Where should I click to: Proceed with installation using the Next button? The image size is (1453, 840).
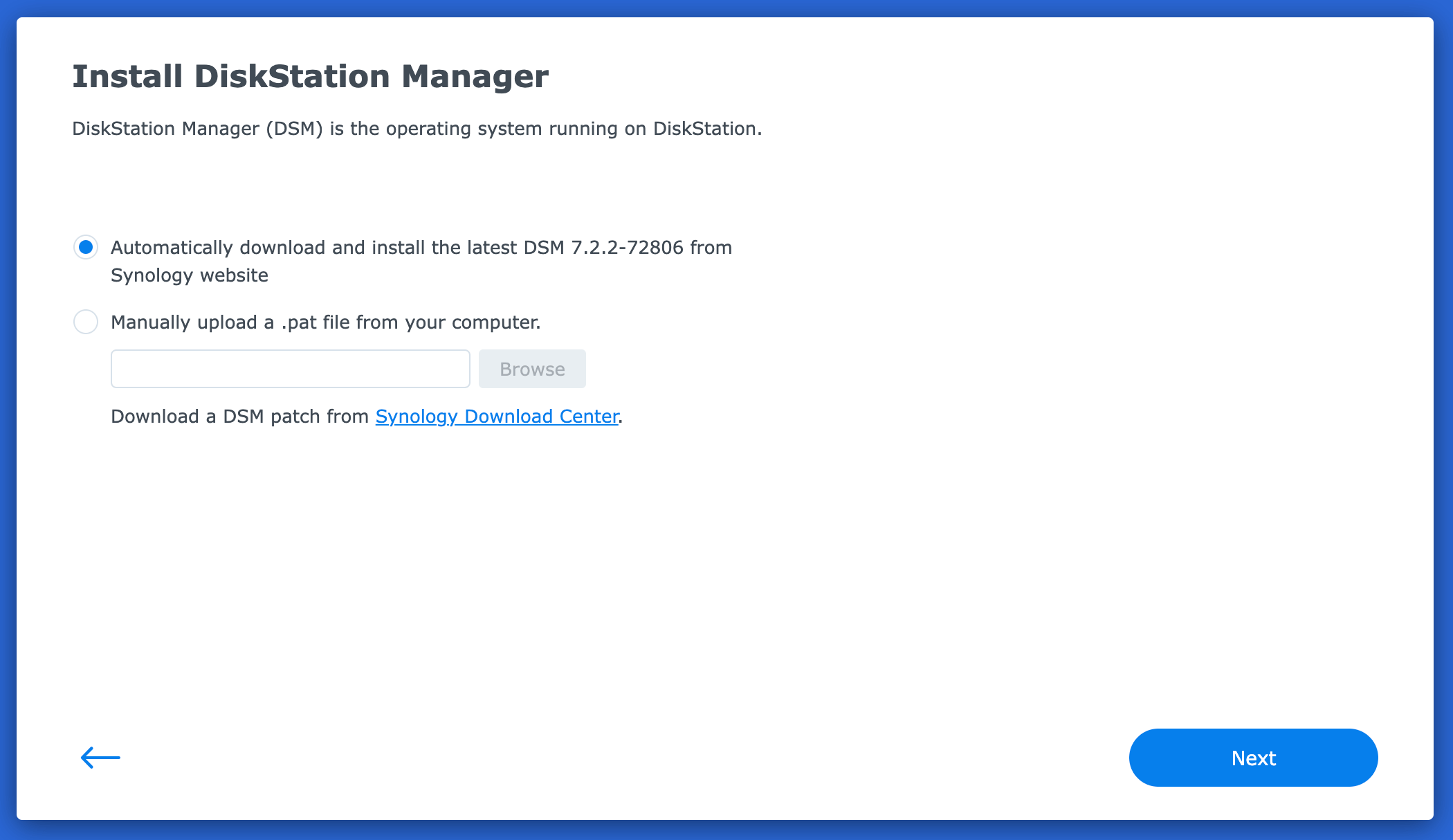(x=1253, y=758)
